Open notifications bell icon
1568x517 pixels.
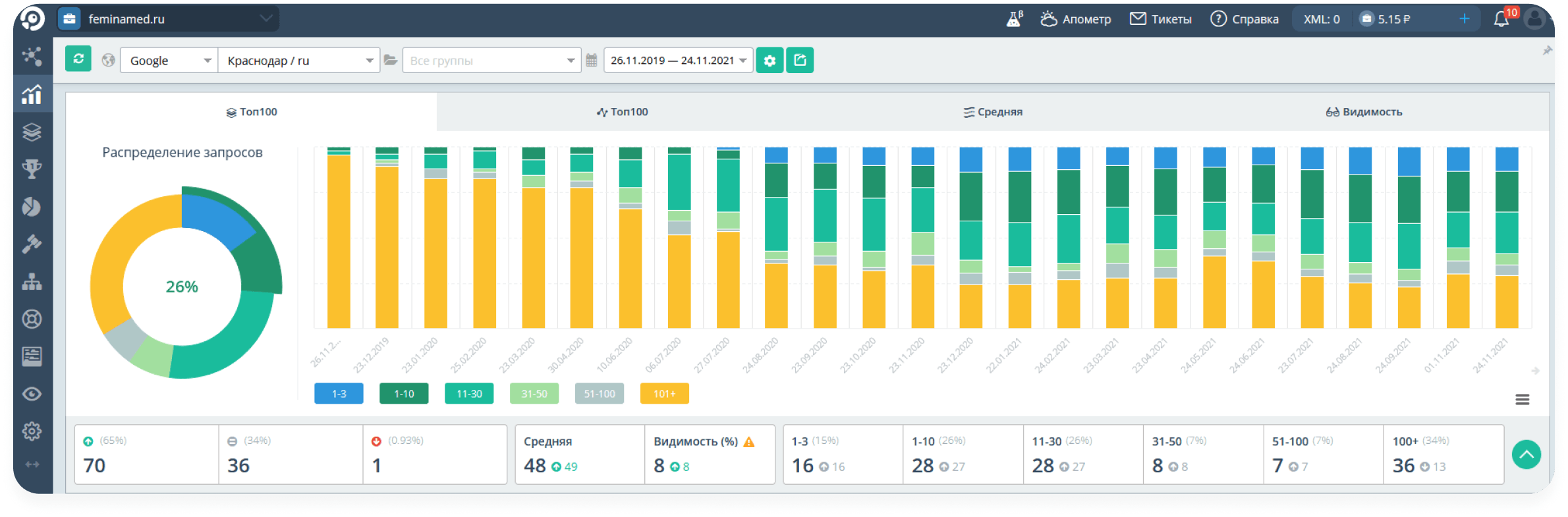(x=1501, y=19)
